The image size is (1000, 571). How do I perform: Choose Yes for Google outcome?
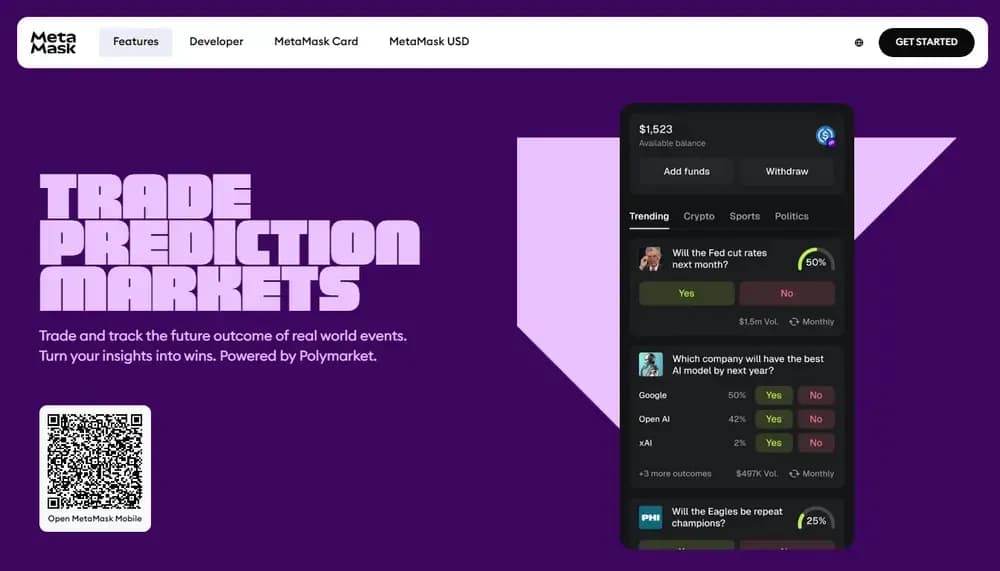(774, 395)
